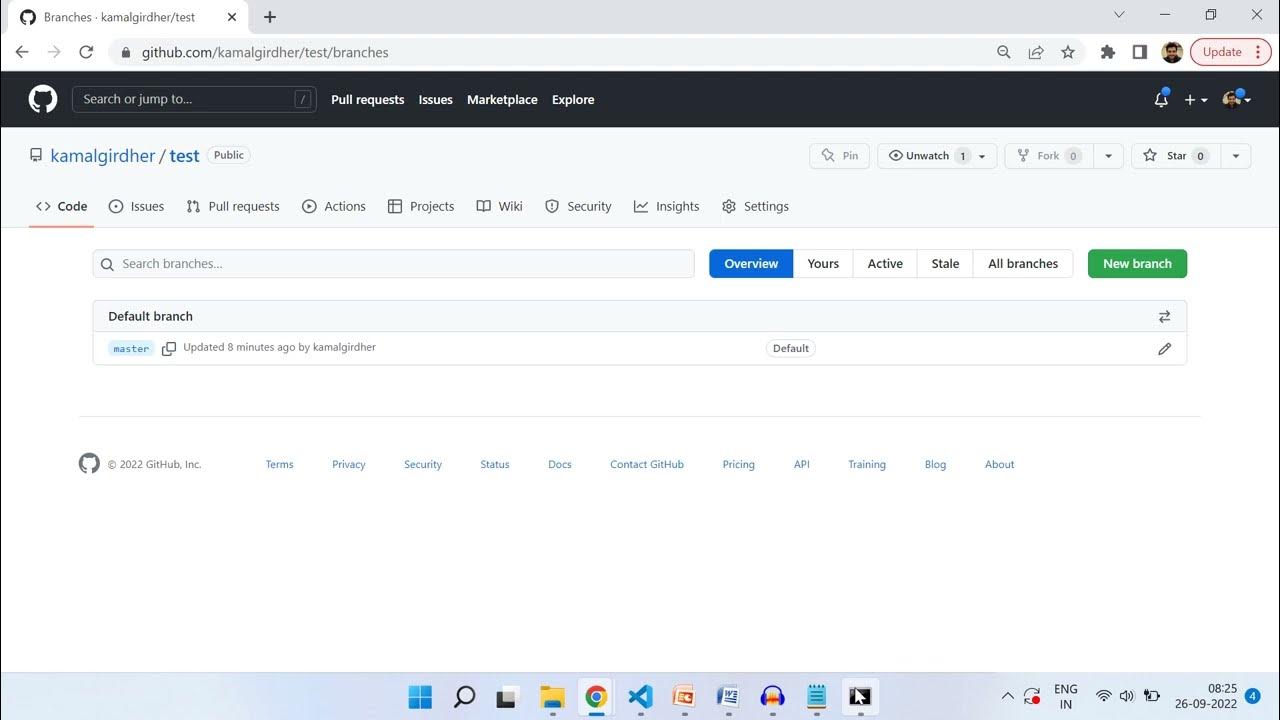This screenshot has height=720, width=1280.
Task: Open the Wiki tab
Action: coord(499,206)
